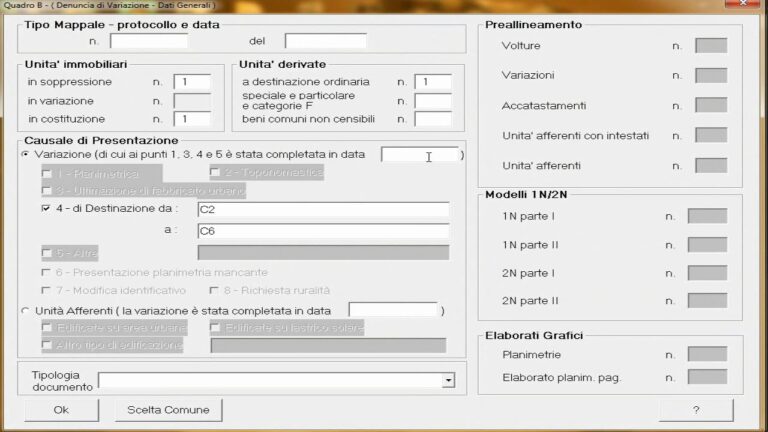The image size is (768, 432).
Task: Check the 1 - Planimetrica checkbox
Action: pos(47,173)
